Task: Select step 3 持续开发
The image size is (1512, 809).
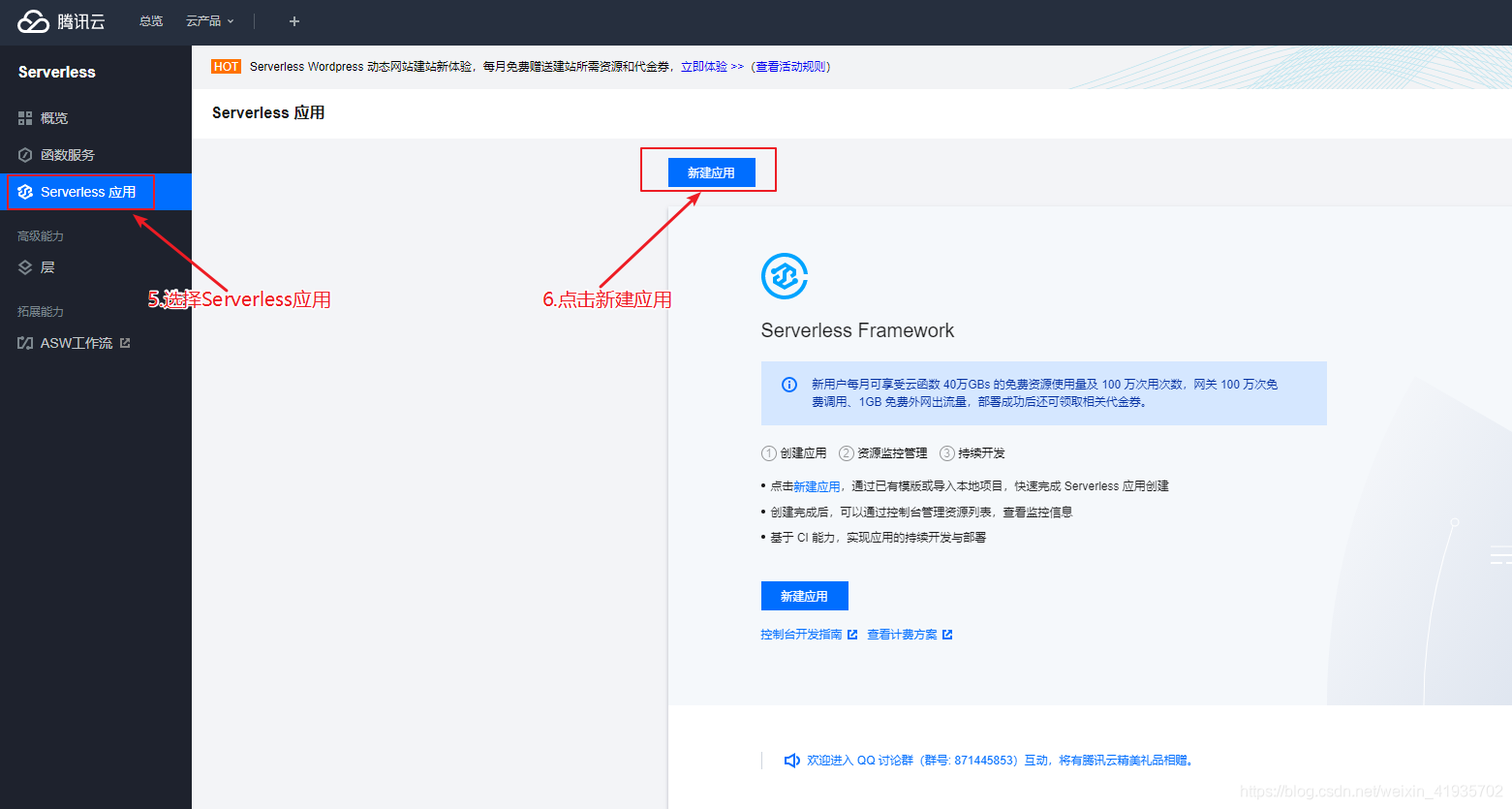Action: click(972, 453)
